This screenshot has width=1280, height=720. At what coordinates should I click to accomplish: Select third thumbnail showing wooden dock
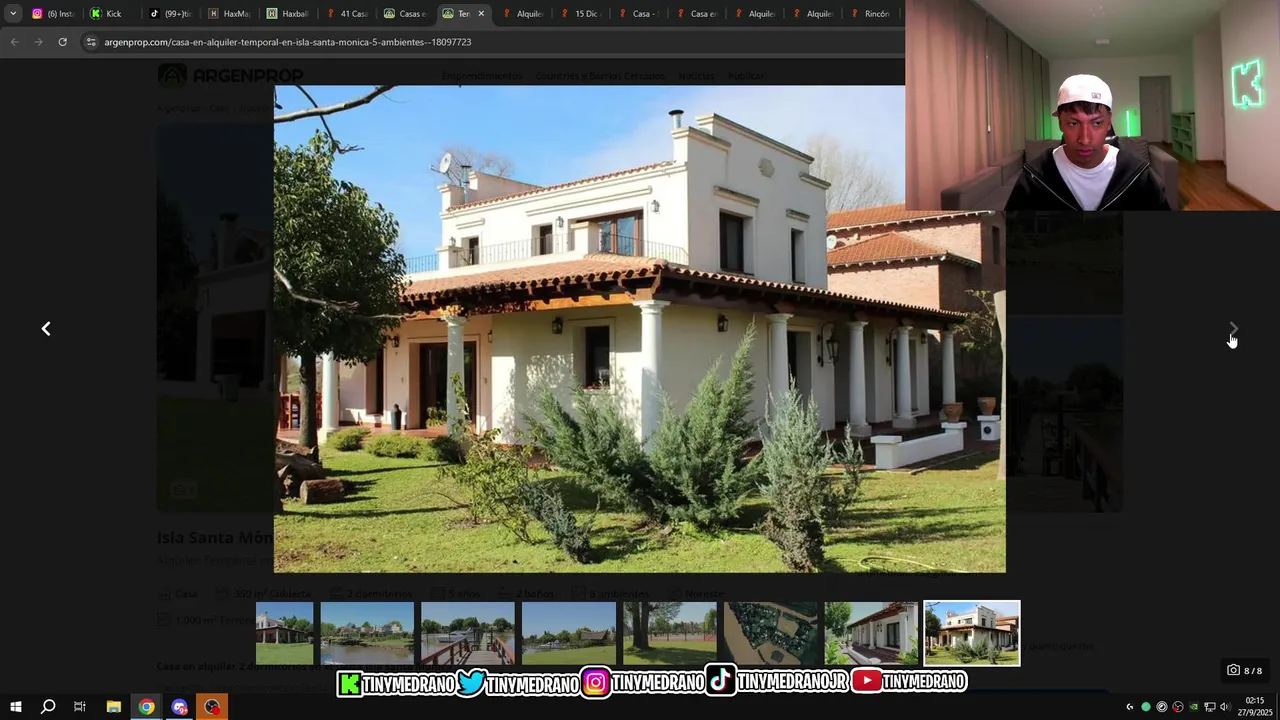click(468, 633)
